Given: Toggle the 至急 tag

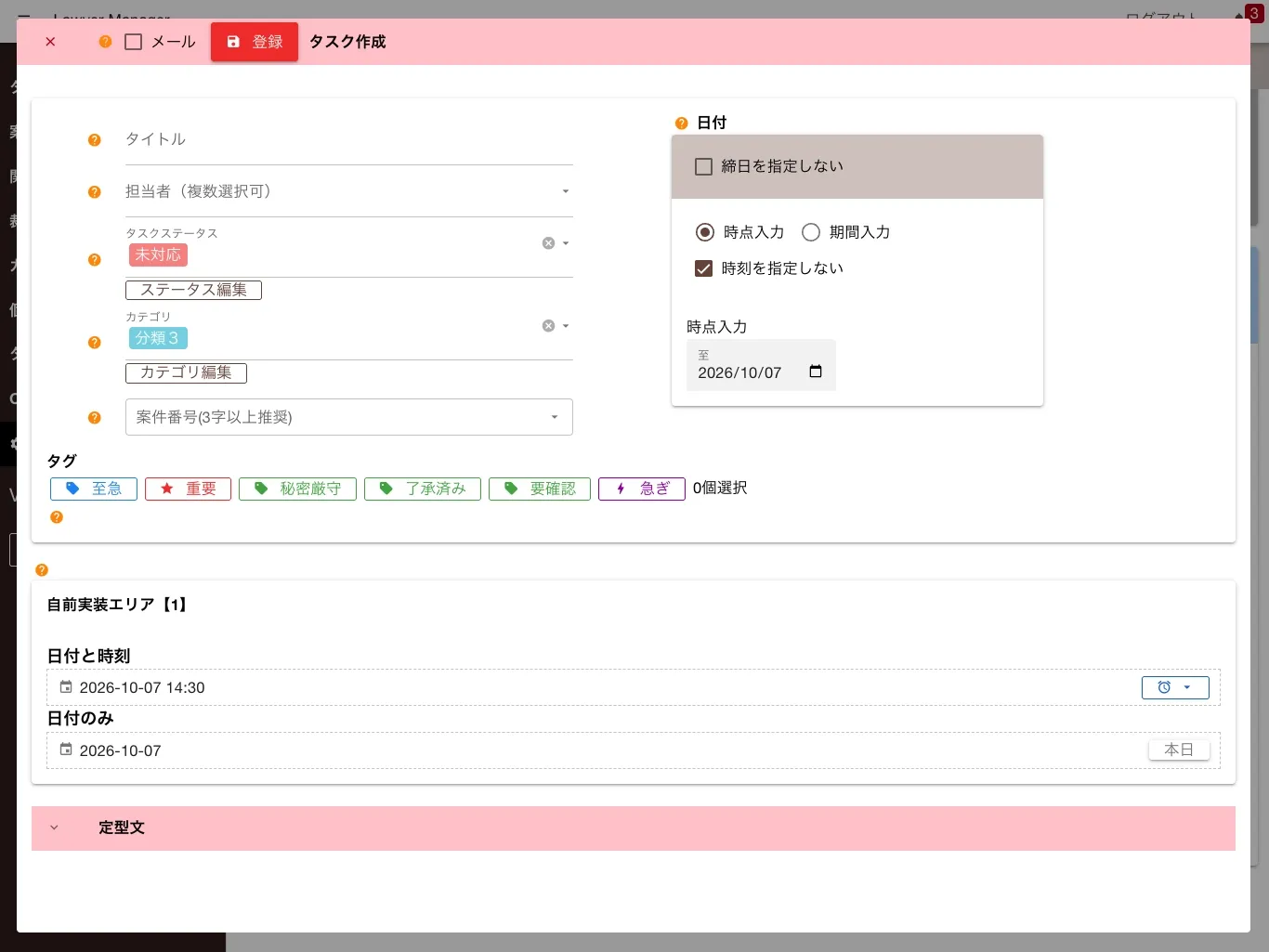Looking at the screenshot, I should 94,489.
